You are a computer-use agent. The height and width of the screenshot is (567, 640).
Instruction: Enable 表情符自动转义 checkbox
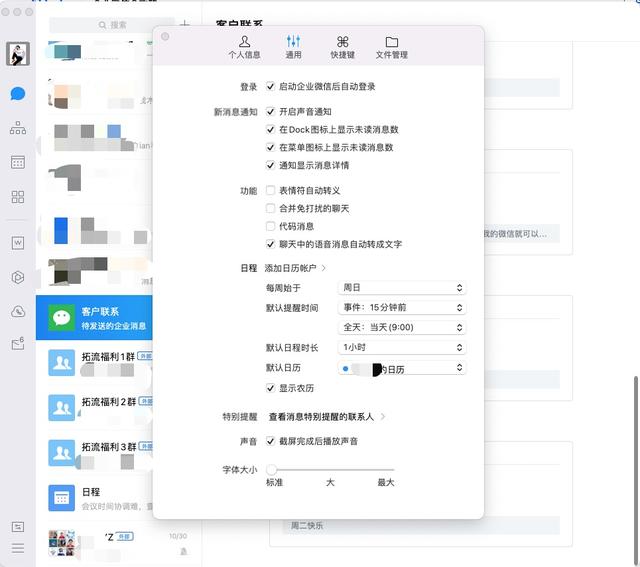(x=270, y=190)
